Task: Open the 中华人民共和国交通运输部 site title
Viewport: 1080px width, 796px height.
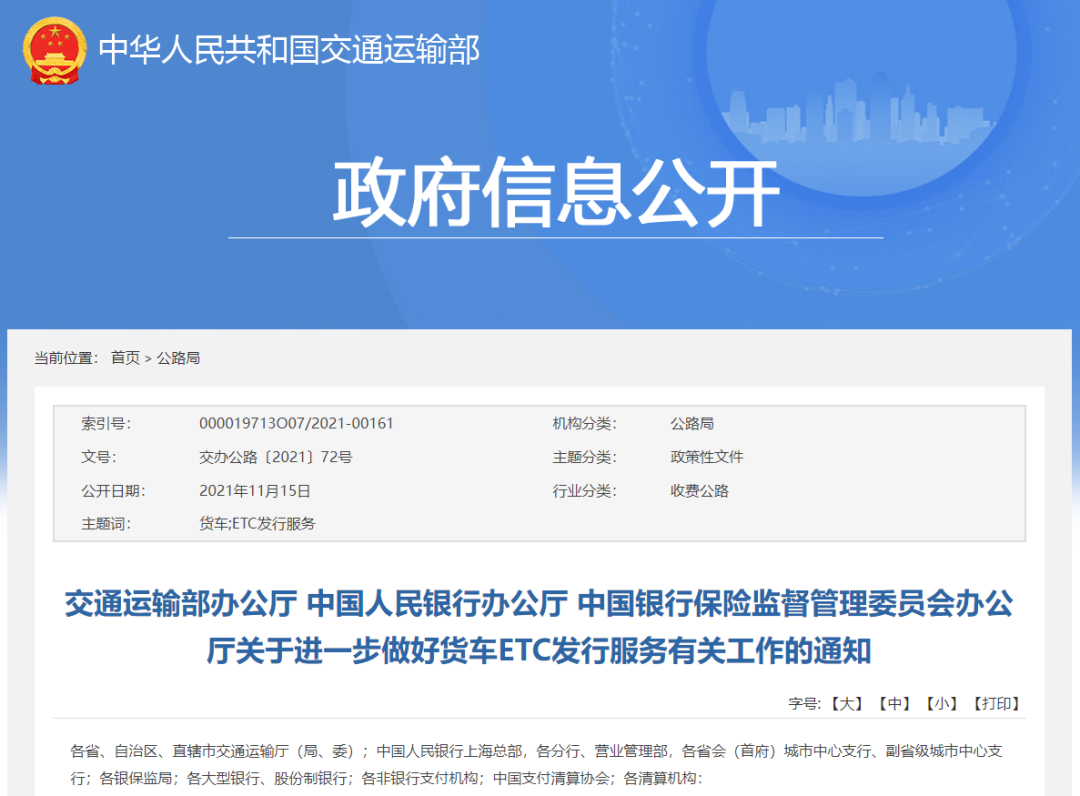Action: coord(289,50)
